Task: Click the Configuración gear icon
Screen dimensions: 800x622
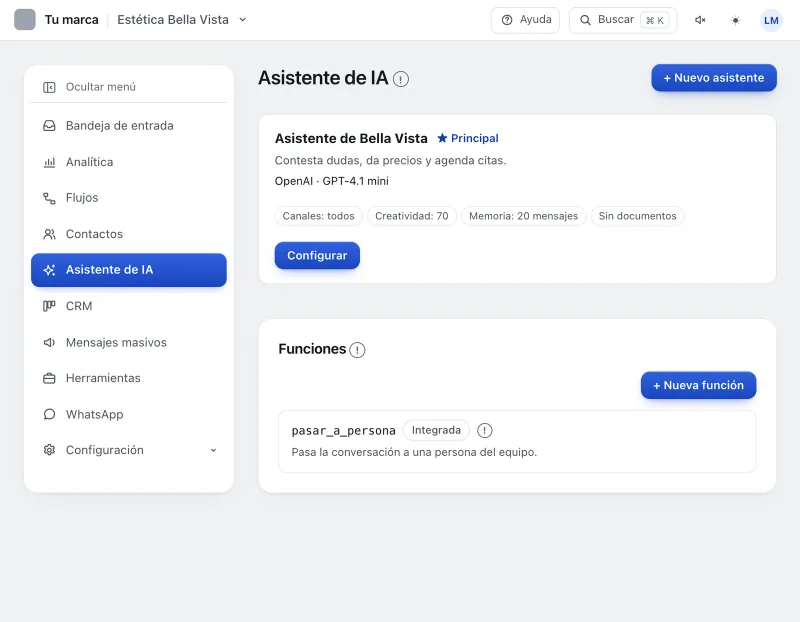Action: point(49,450)
